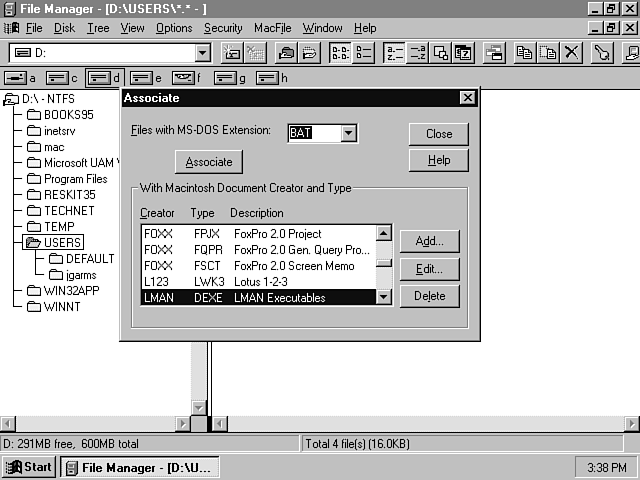Screen dimensions: 640x480
Task: Open the drive selection D: dropdown
Action: pyautogui.click(x=203, y=53)
